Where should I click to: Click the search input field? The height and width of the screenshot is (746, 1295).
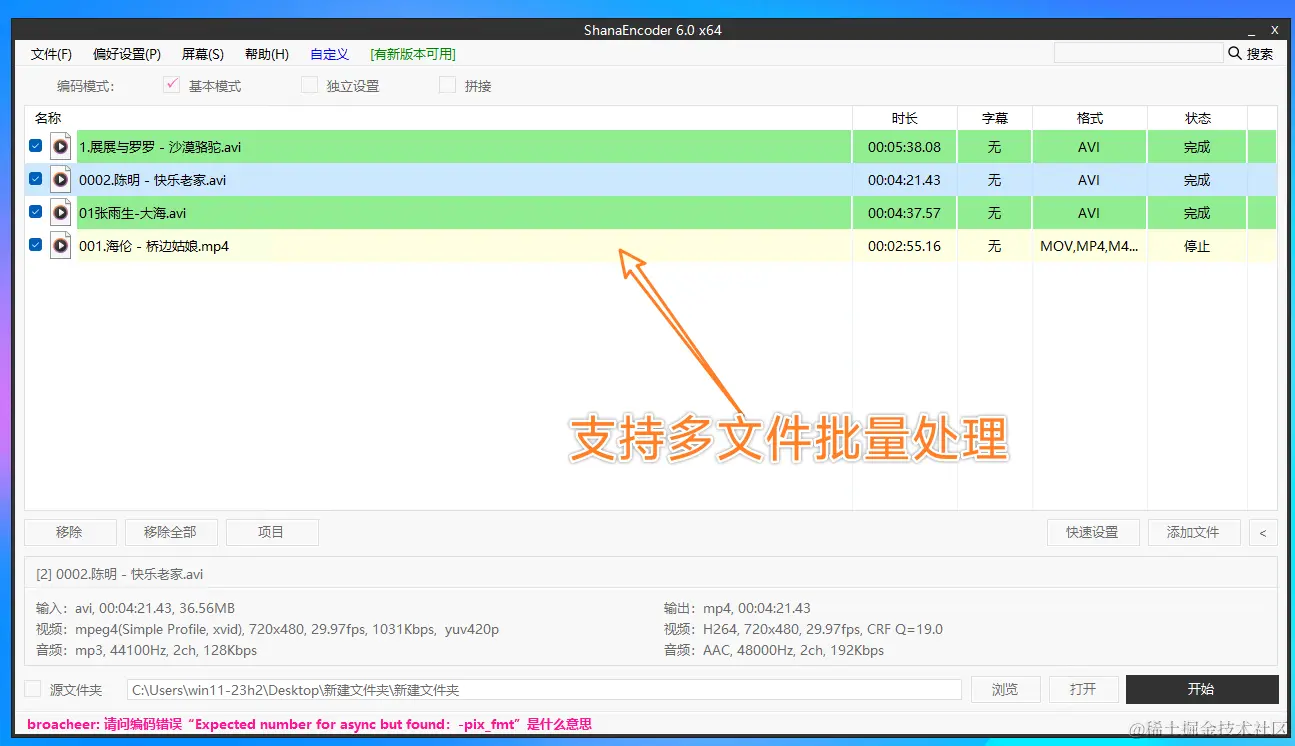coord(1139,53)
